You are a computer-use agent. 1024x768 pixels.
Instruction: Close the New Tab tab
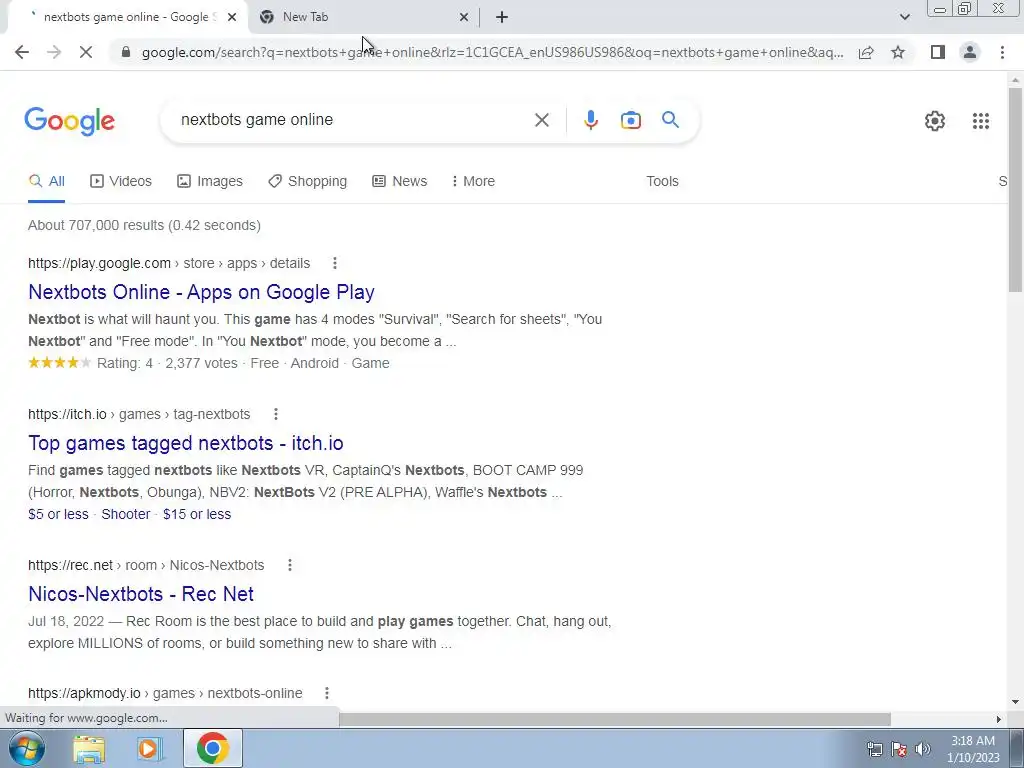click(464, 17)
